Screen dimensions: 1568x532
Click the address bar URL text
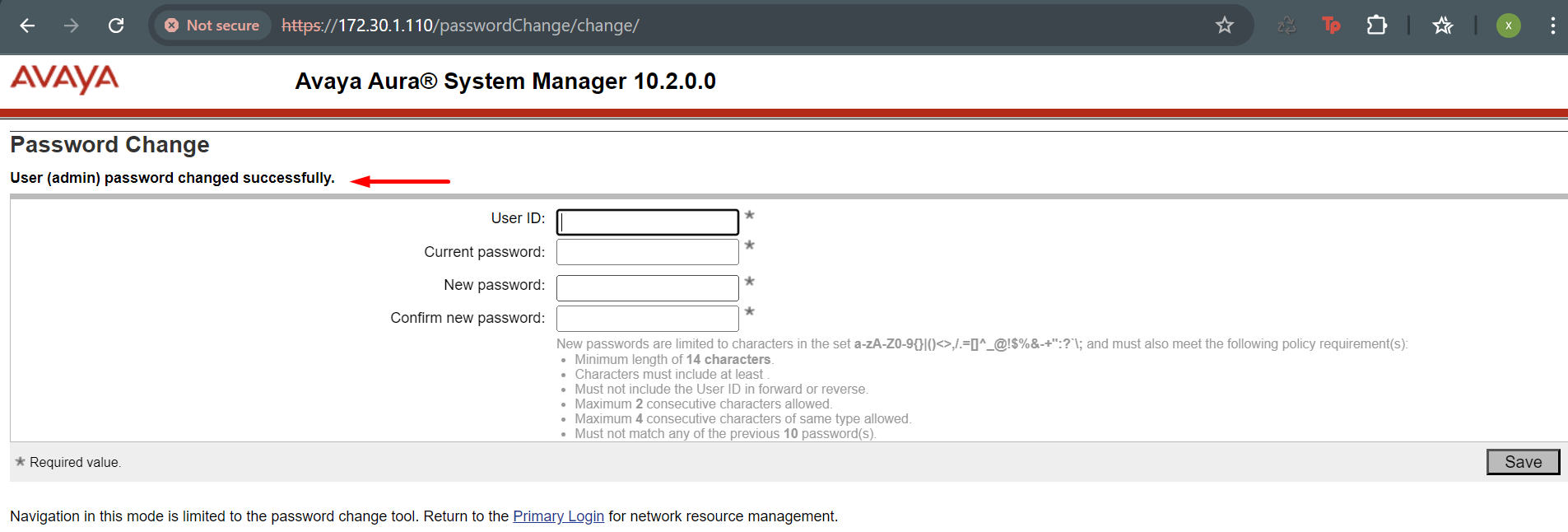click(460, 26)
